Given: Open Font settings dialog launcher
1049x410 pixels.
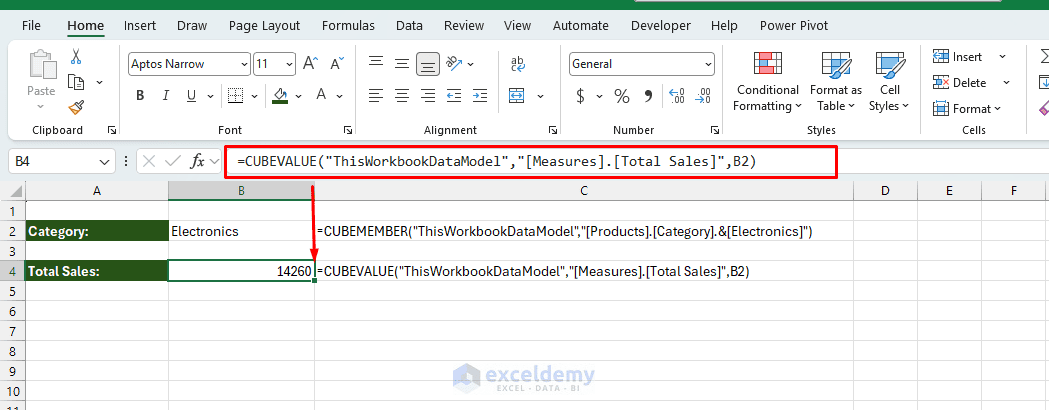Looking at the screenshot, I should click(348, 130).
